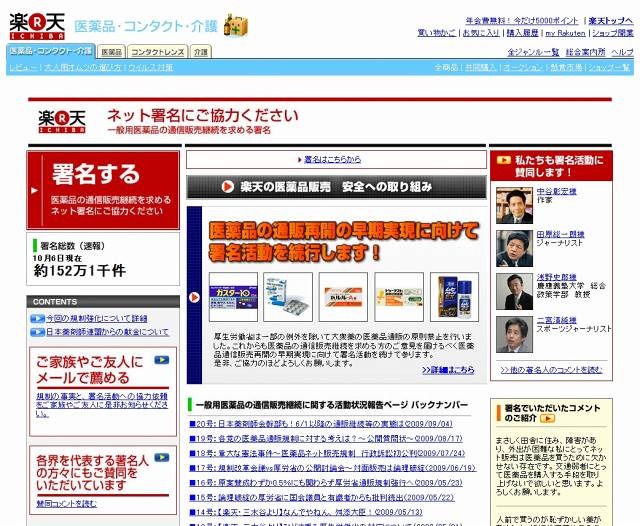Viewport: 640px width, 526px height.
Task: Open back number 20号 link dated 2009/09/04
Action: [x=321, y=424]
